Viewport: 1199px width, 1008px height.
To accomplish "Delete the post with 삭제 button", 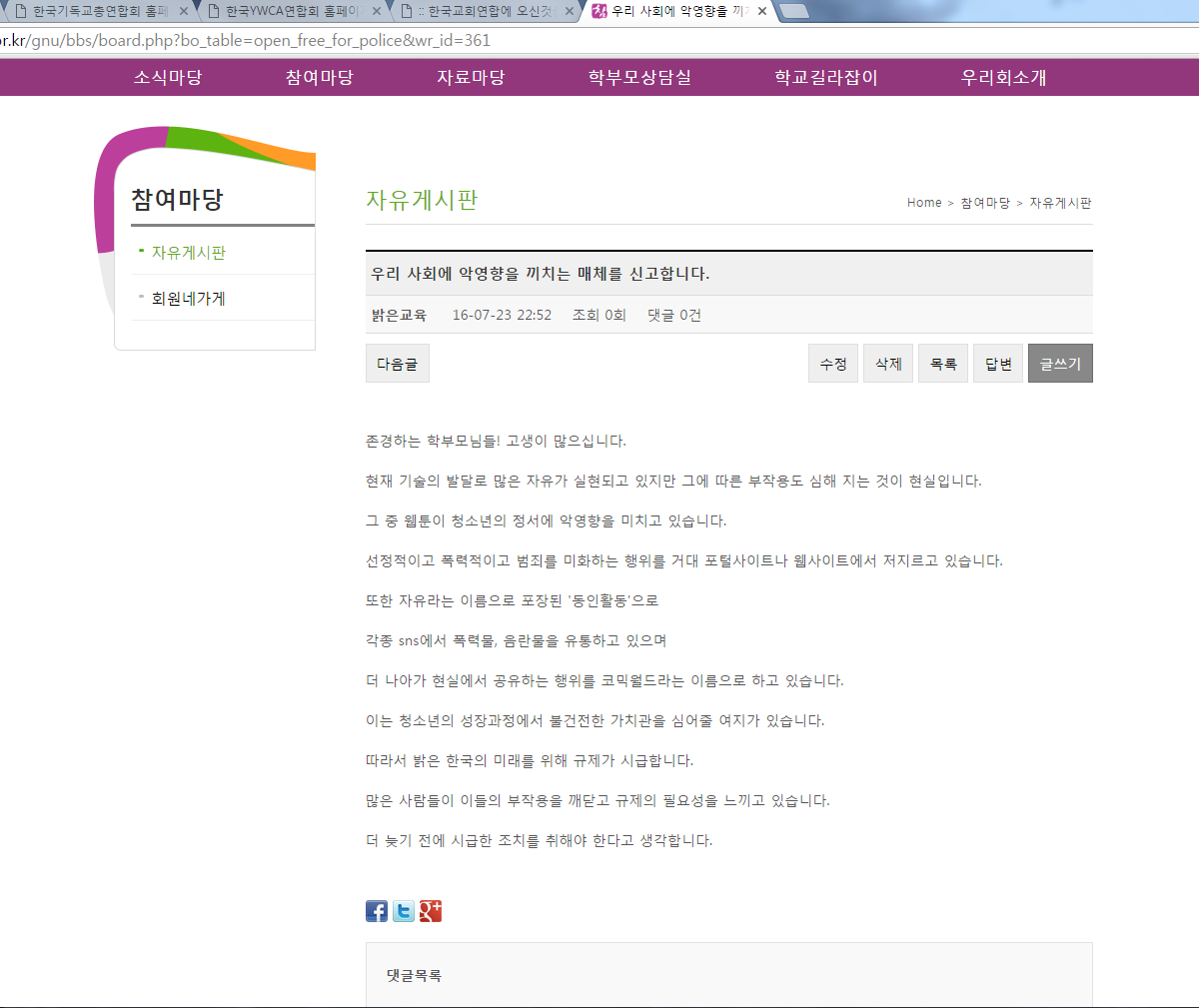I will (x=888, y=364).
